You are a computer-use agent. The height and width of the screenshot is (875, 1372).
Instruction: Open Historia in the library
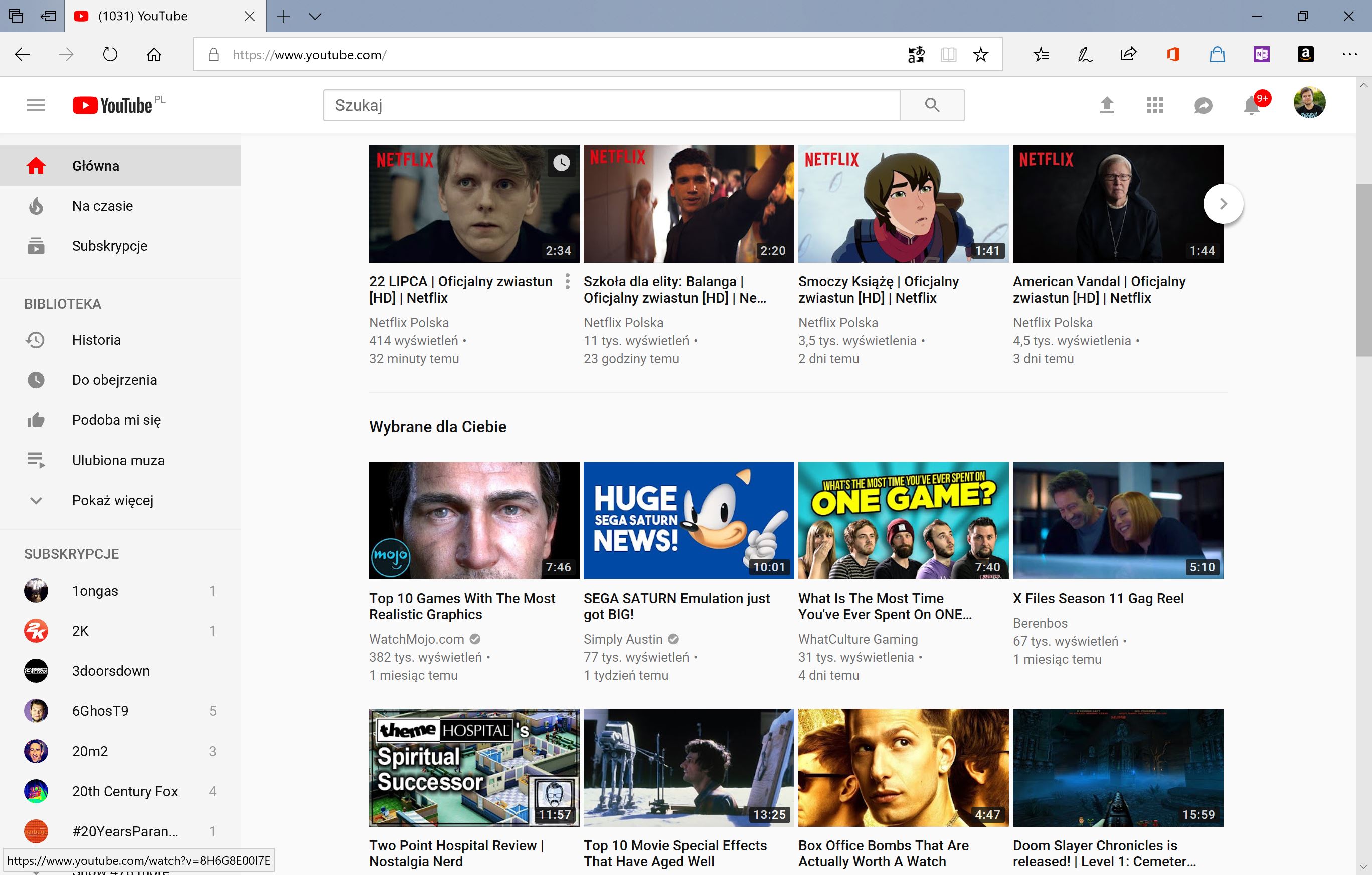click(120, 340)
